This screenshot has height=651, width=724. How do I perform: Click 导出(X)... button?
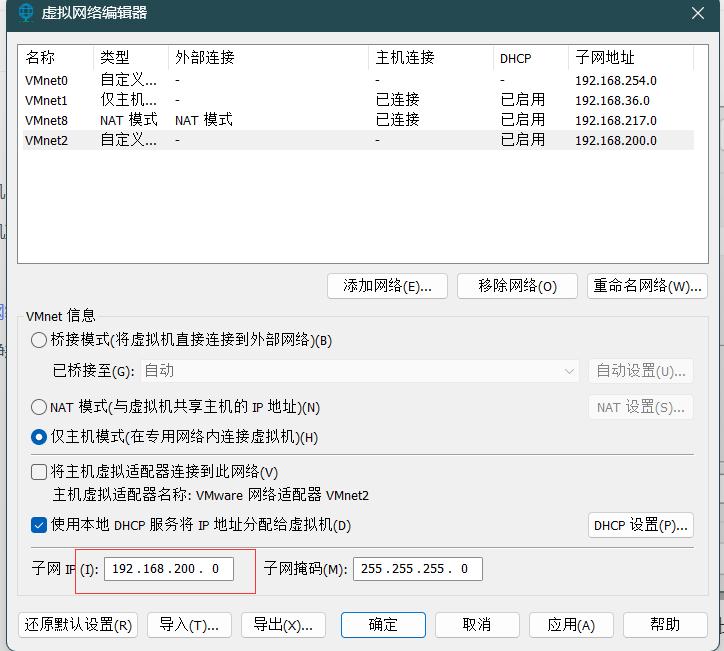284,625
